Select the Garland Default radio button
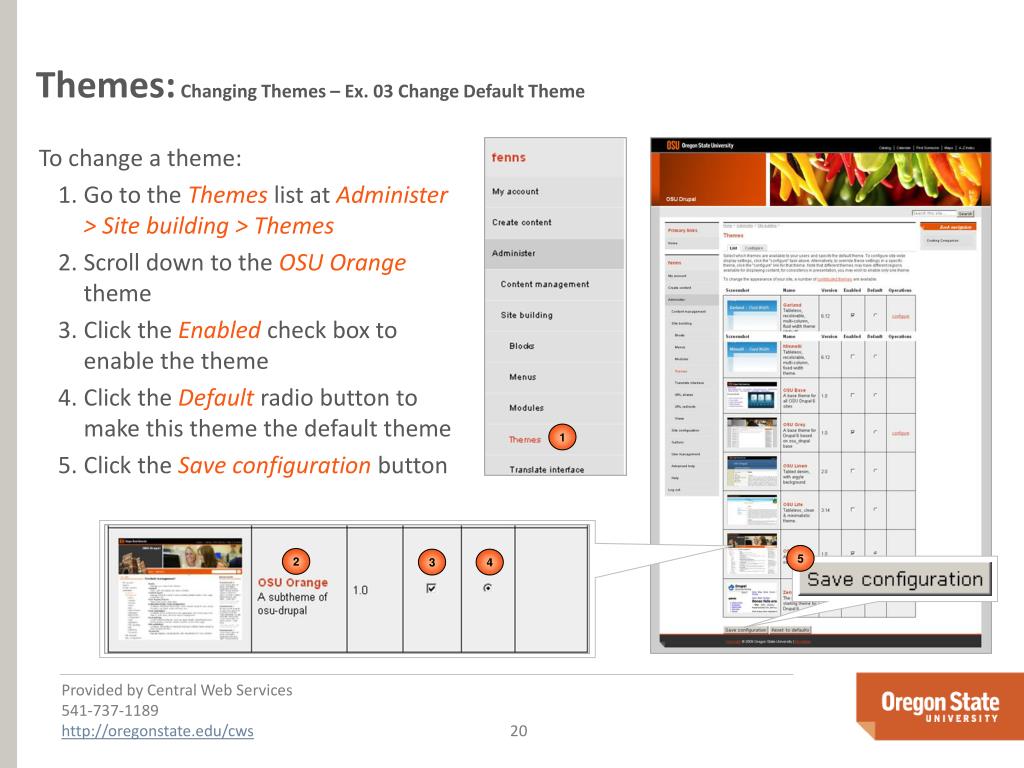This screenshot has width=1024, height=768. point(875,315)
